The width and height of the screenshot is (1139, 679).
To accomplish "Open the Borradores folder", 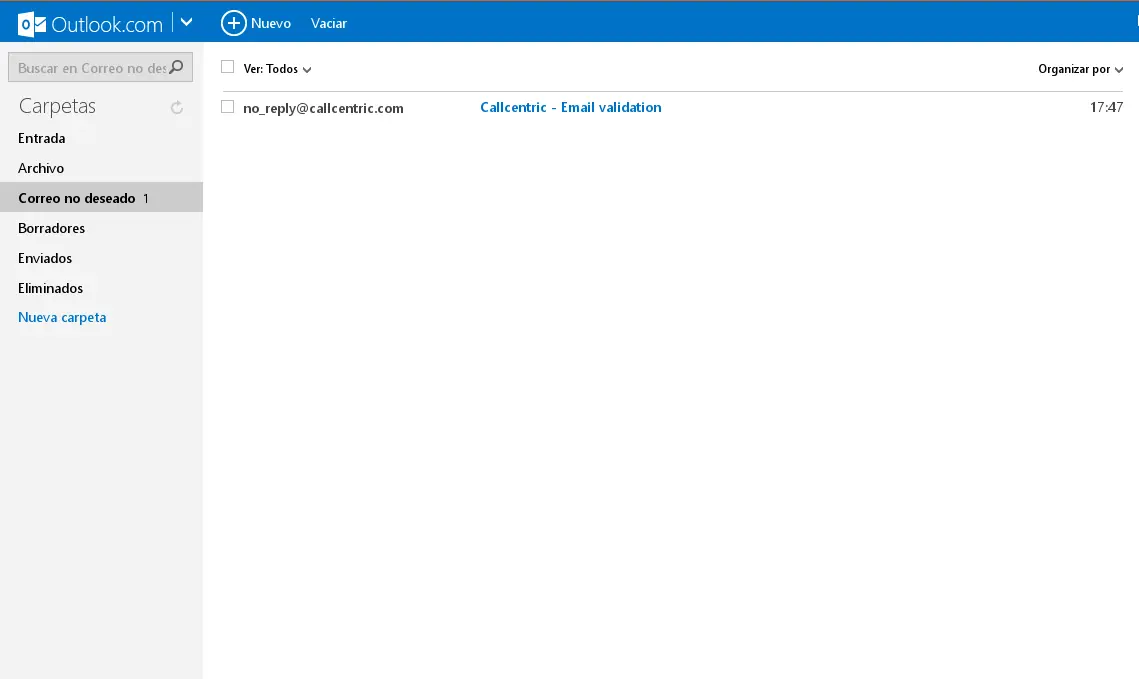I will point(50,228).
